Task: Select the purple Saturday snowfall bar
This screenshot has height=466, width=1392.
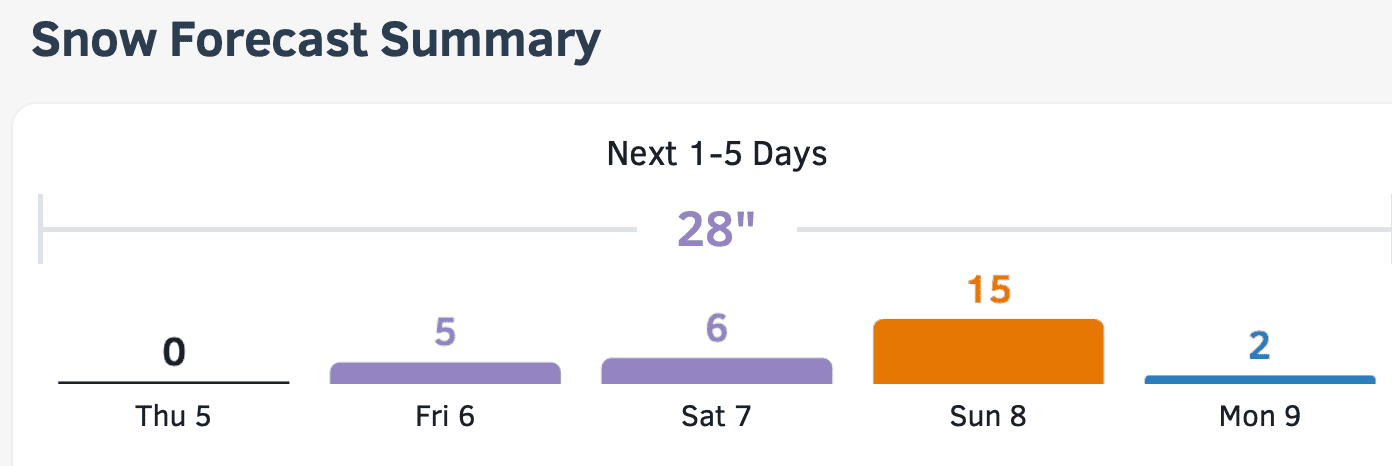Action: [x=717, y=371]
